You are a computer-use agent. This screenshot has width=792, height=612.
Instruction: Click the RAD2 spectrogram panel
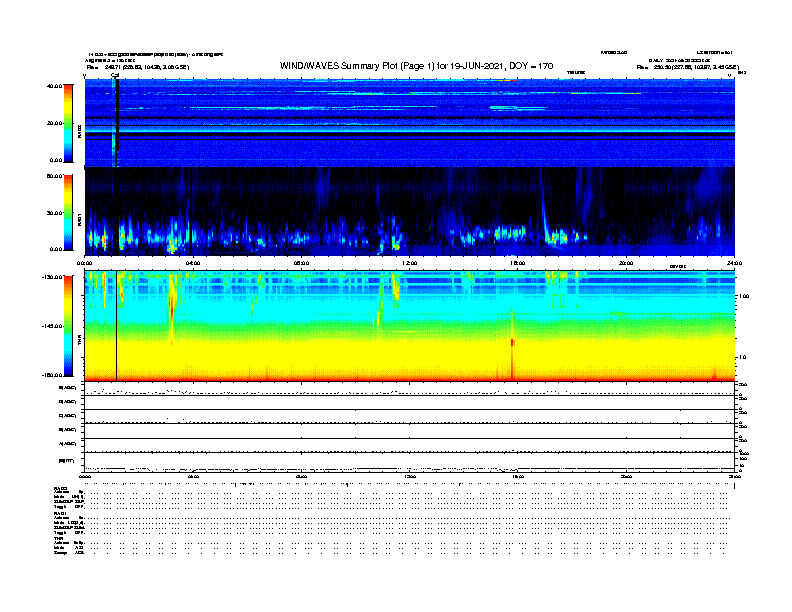tap(410, 123)
